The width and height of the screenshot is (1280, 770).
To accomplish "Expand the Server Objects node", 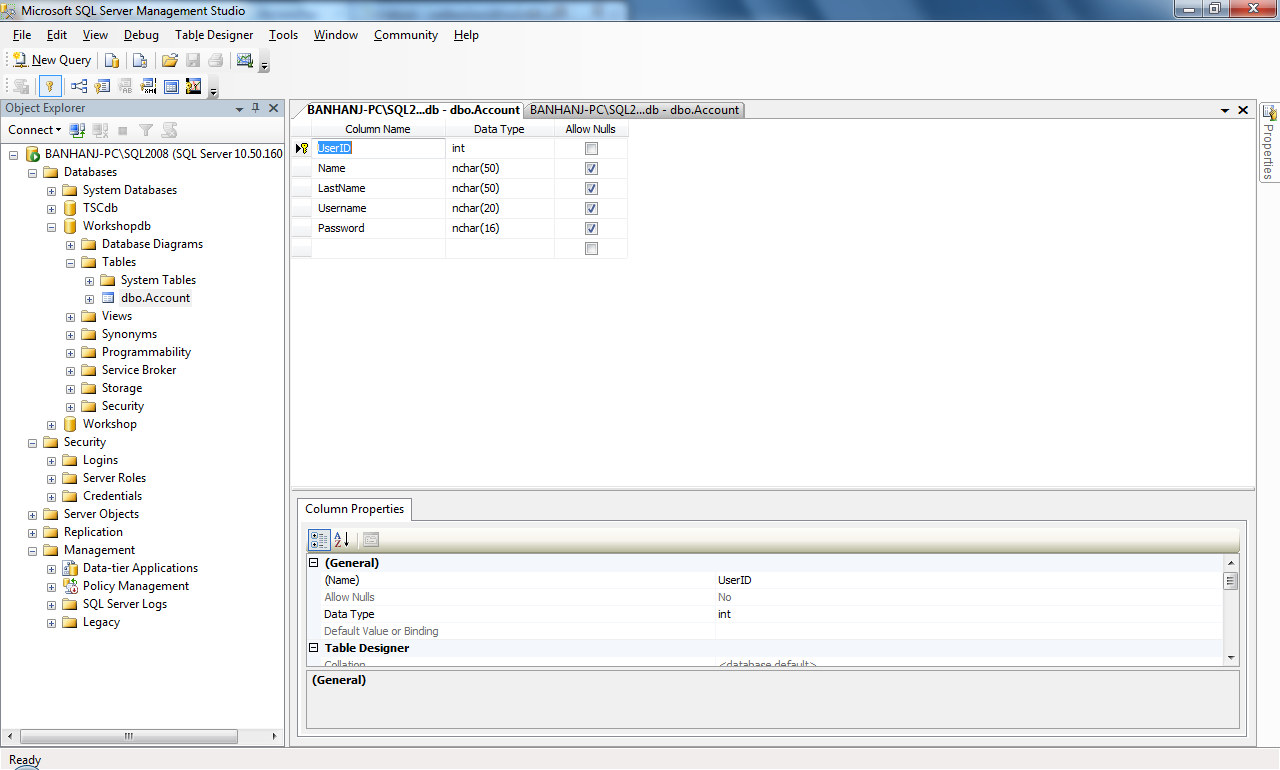I will tap(32, 514).
